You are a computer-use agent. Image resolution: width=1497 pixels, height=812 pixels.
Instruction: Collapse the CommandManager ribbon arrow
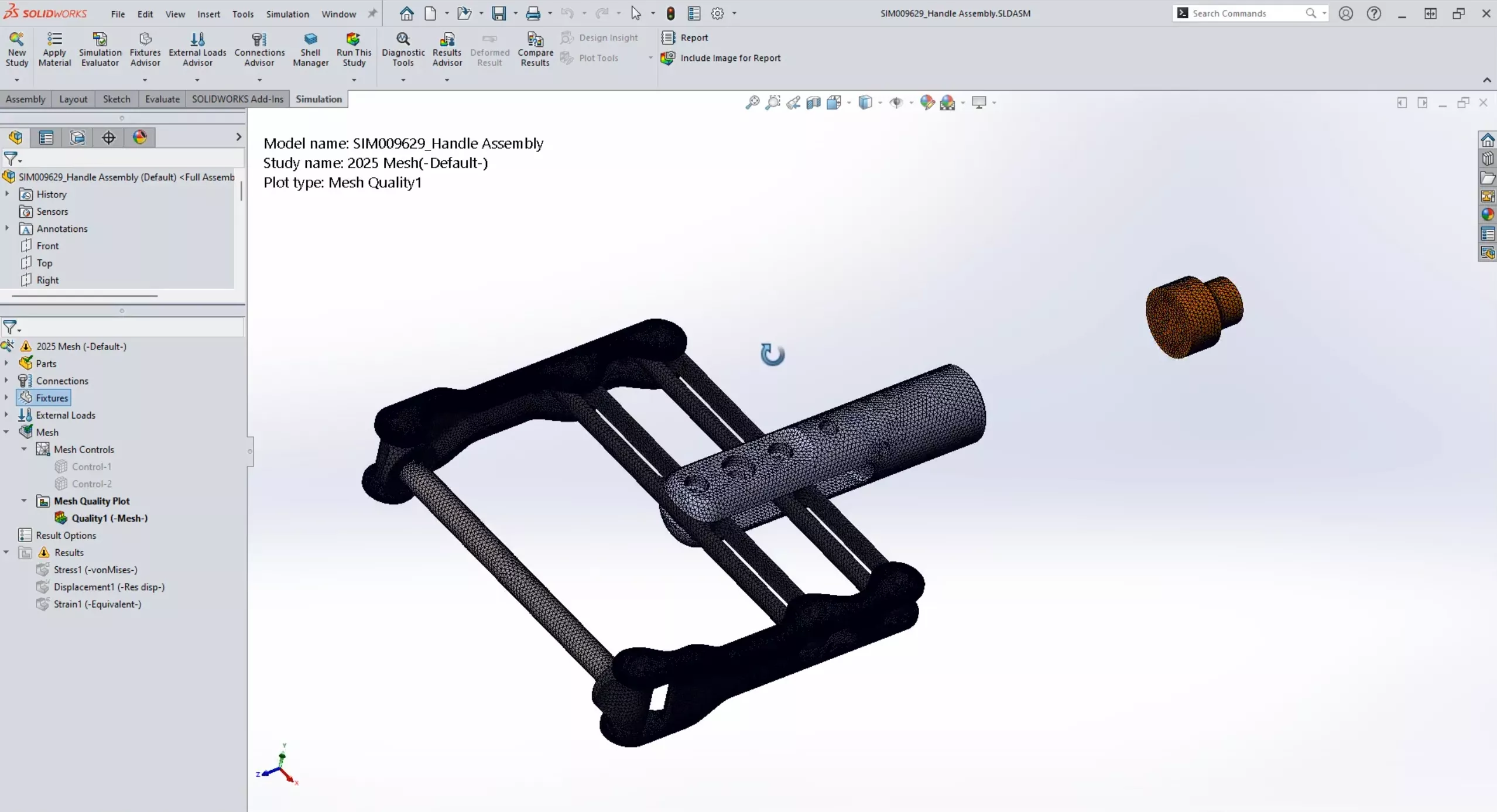point(1486,80)
